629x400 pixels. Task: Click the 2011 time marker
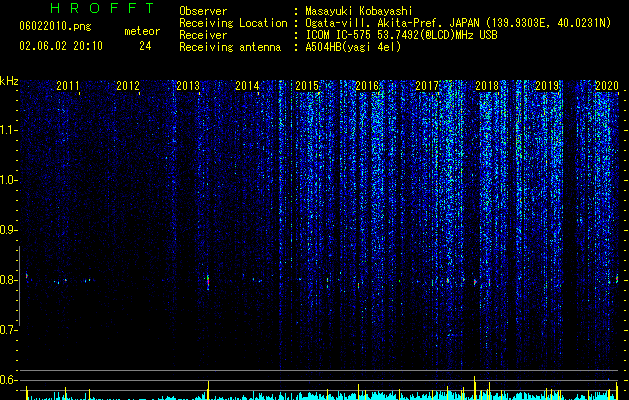[x=68, y=86]
